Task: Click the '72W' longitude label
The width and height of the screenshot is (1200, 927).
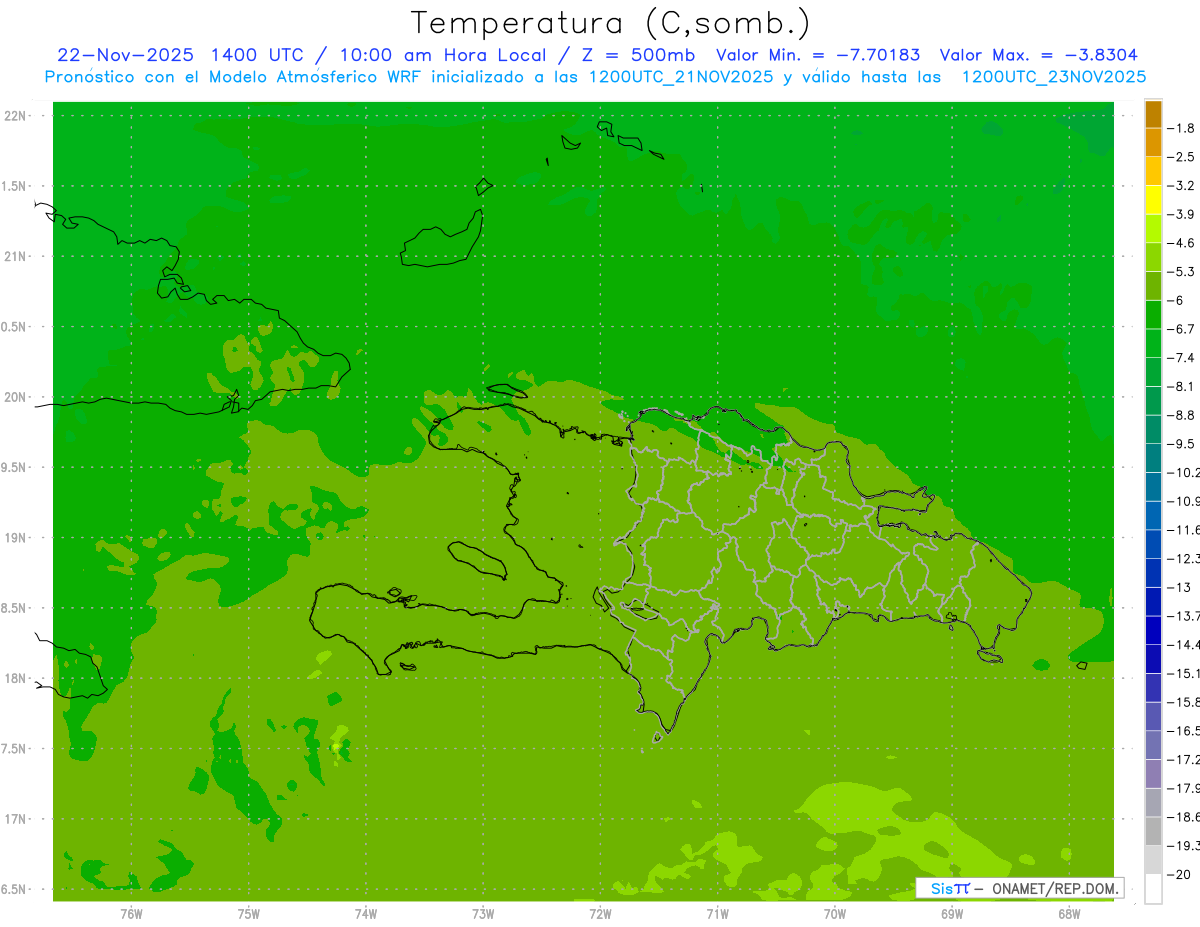Action: (x=600, y=914)
